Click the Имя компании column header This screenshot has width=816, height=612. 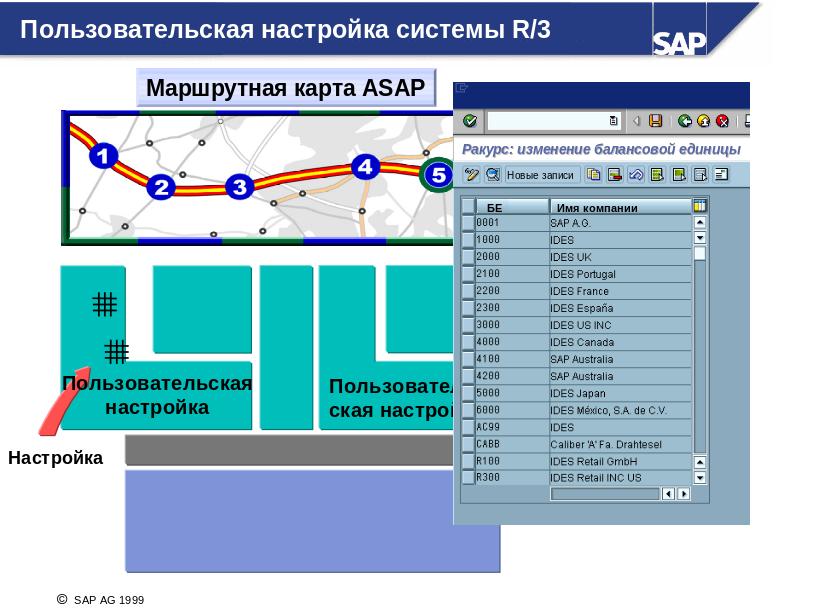point(620,207)
